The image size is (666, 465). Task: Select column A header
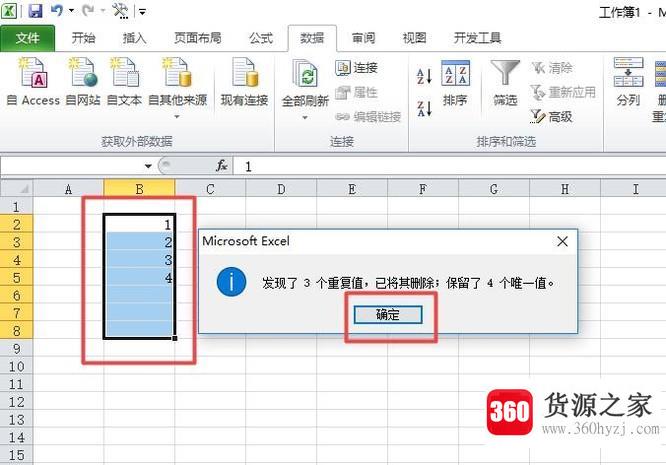[68, 189]
